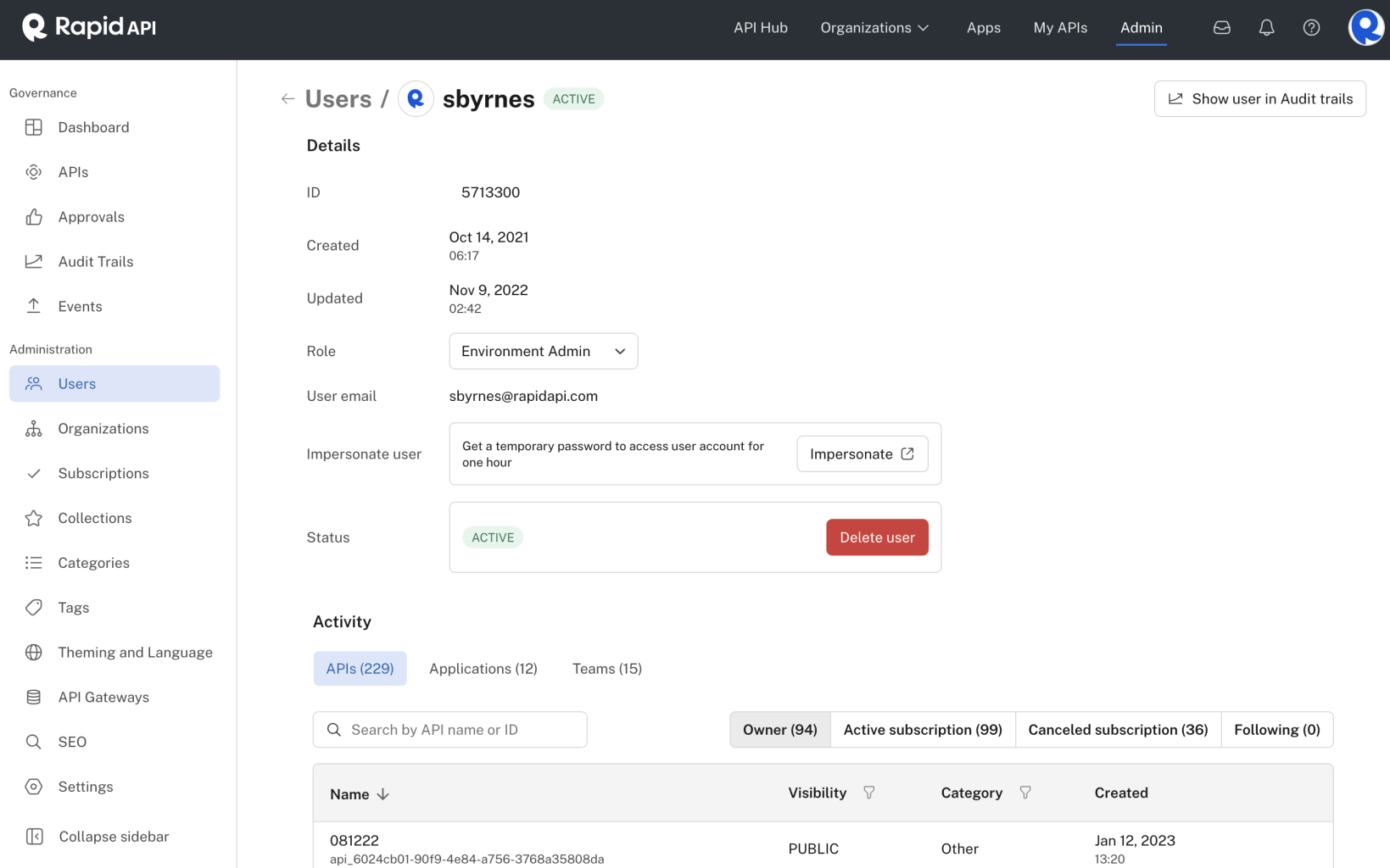
Task: Open the Organizations dropdown in header
Action: 874,28
